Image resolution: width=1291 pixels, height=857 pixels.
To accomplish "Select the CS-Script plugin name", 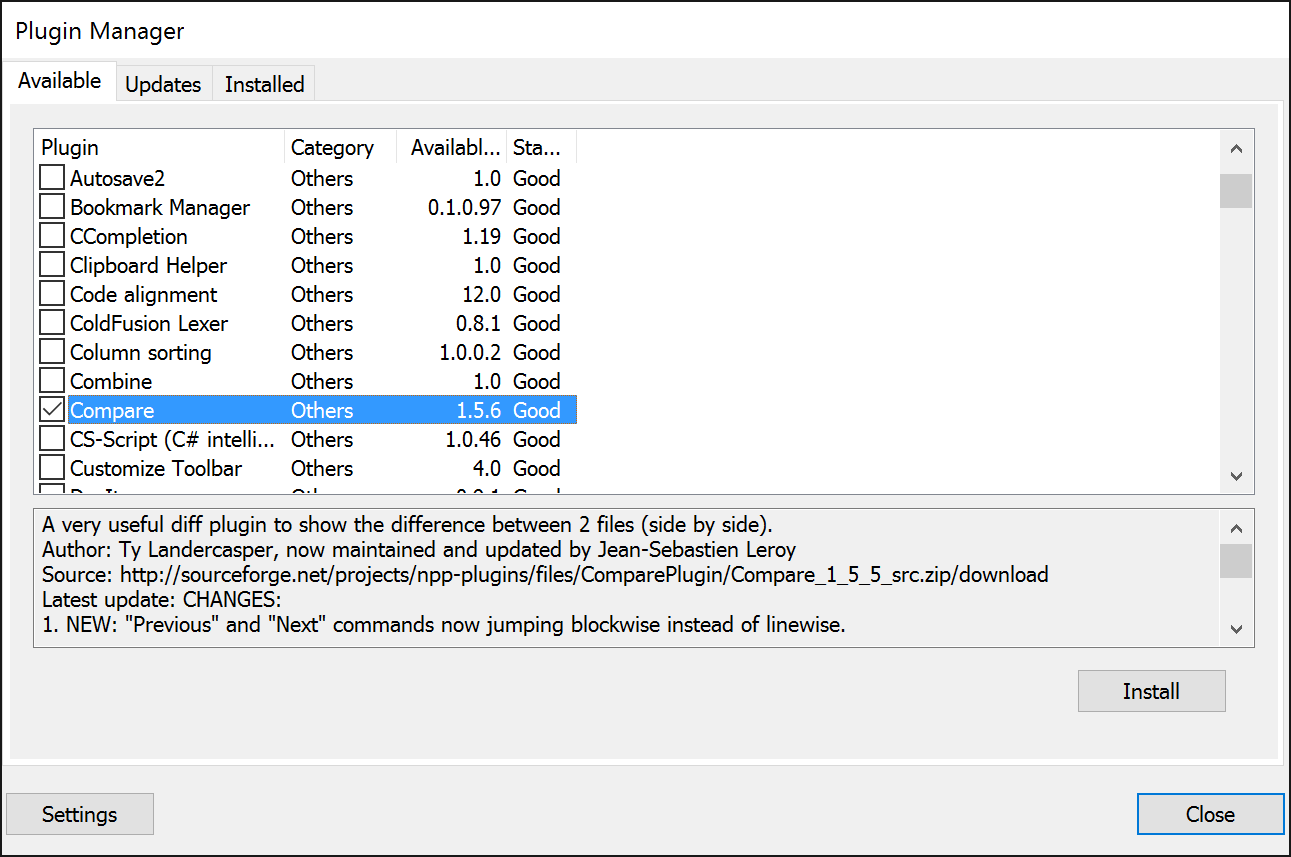I will (172, 439).
